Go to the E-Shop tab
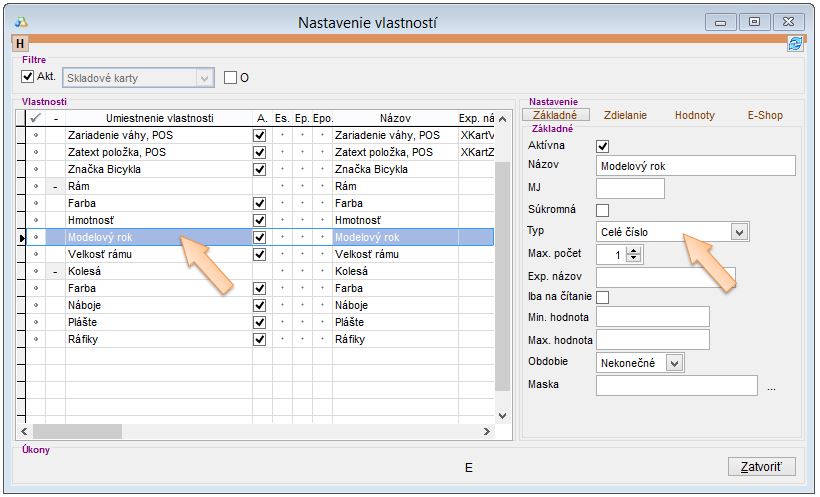820x497 pixels. coord(765,116)
